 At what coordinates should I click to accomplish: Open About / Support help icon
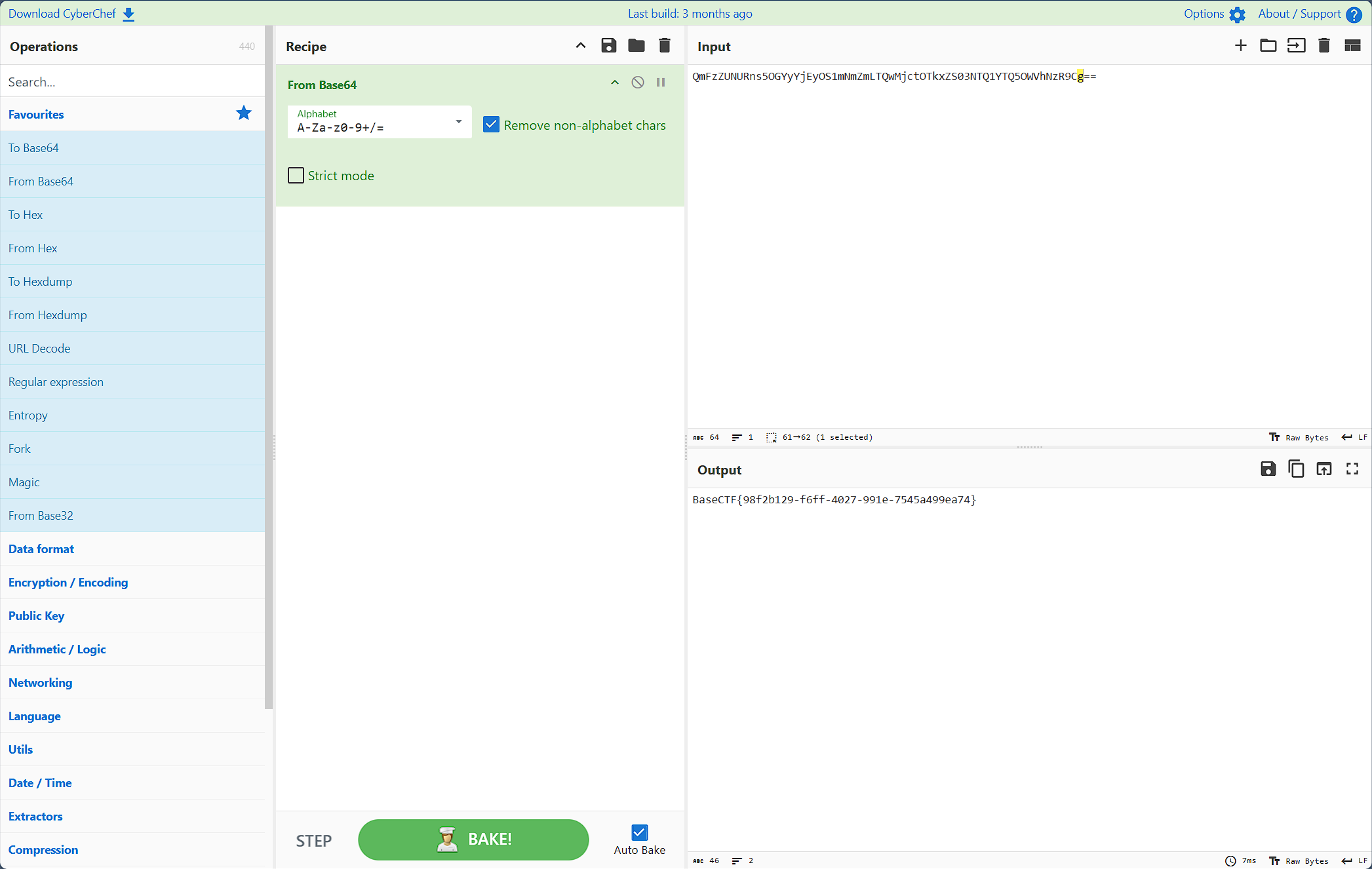1354,14
